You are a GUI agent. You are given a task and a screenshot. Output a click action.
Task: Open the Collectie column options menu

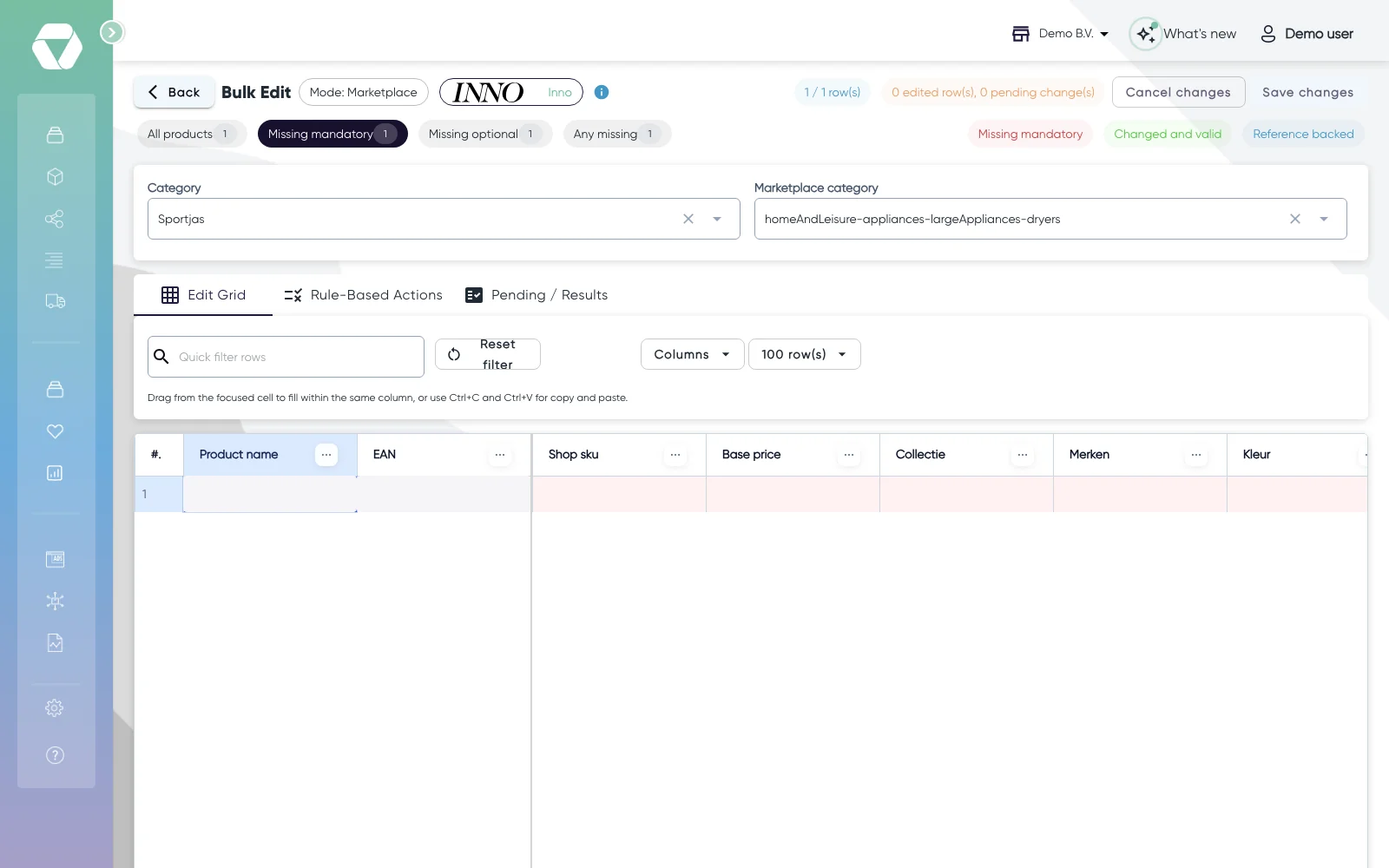(x=1023, y=455)
